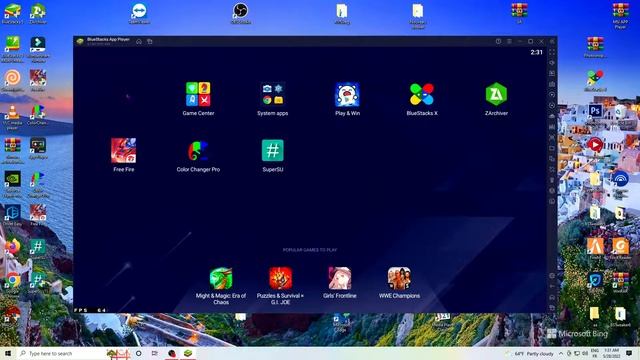Click the multi-window icon beside home
Screen dimensions: 640x360
tap(150, 42)
